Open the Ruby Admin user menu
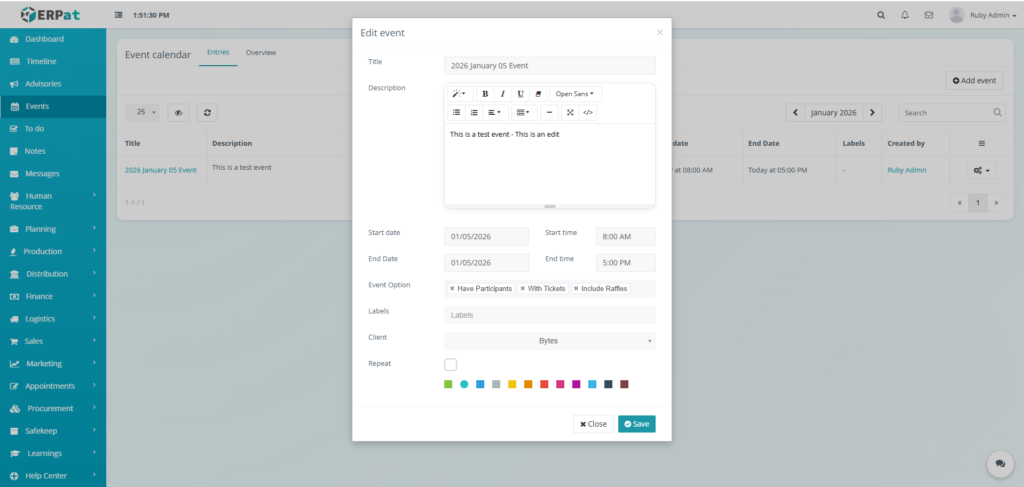The width and height of the screenshot is (1024, 487). (x=983, y=15)
